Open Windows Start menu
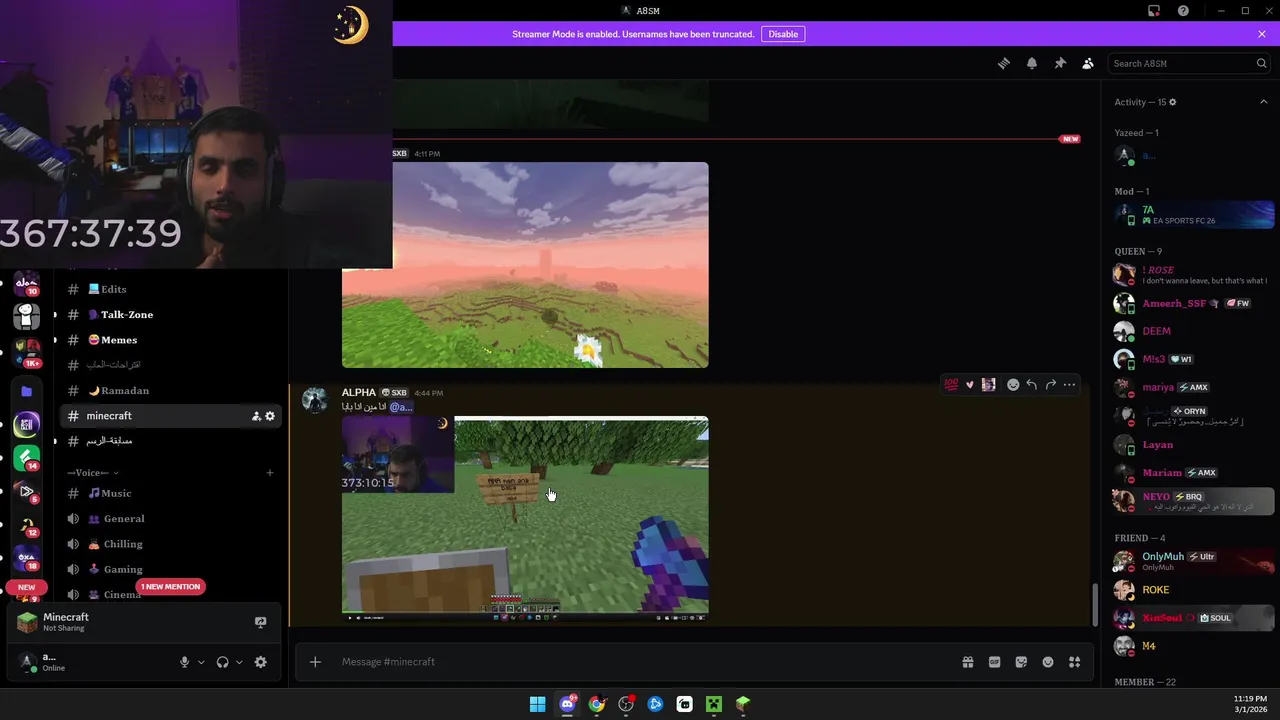 click(538, 704)
